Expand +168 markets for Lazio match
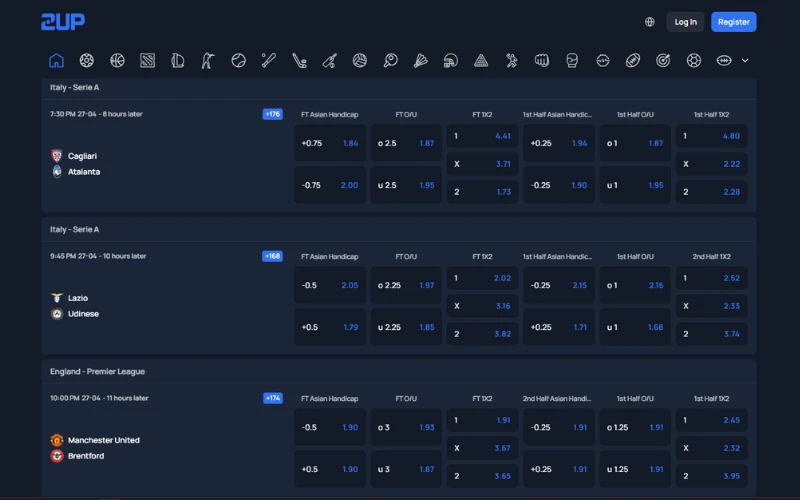800x500 pixels. [x=272, y=256]
